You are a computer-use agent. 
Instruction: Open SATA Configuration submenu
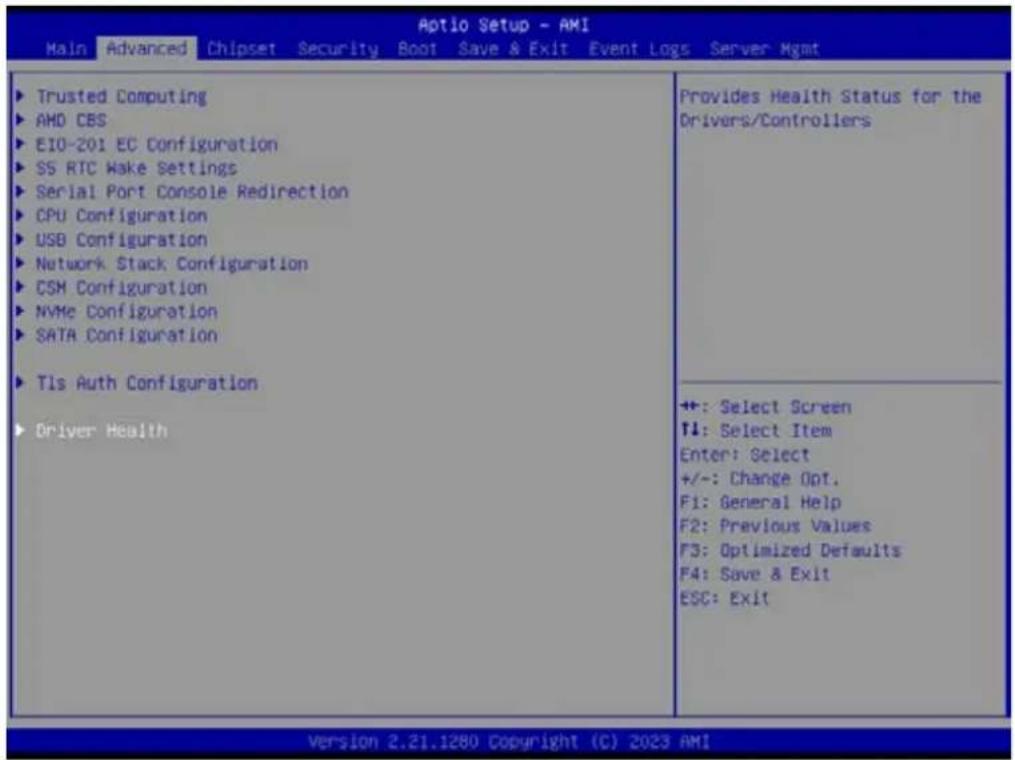pos(127,336)
